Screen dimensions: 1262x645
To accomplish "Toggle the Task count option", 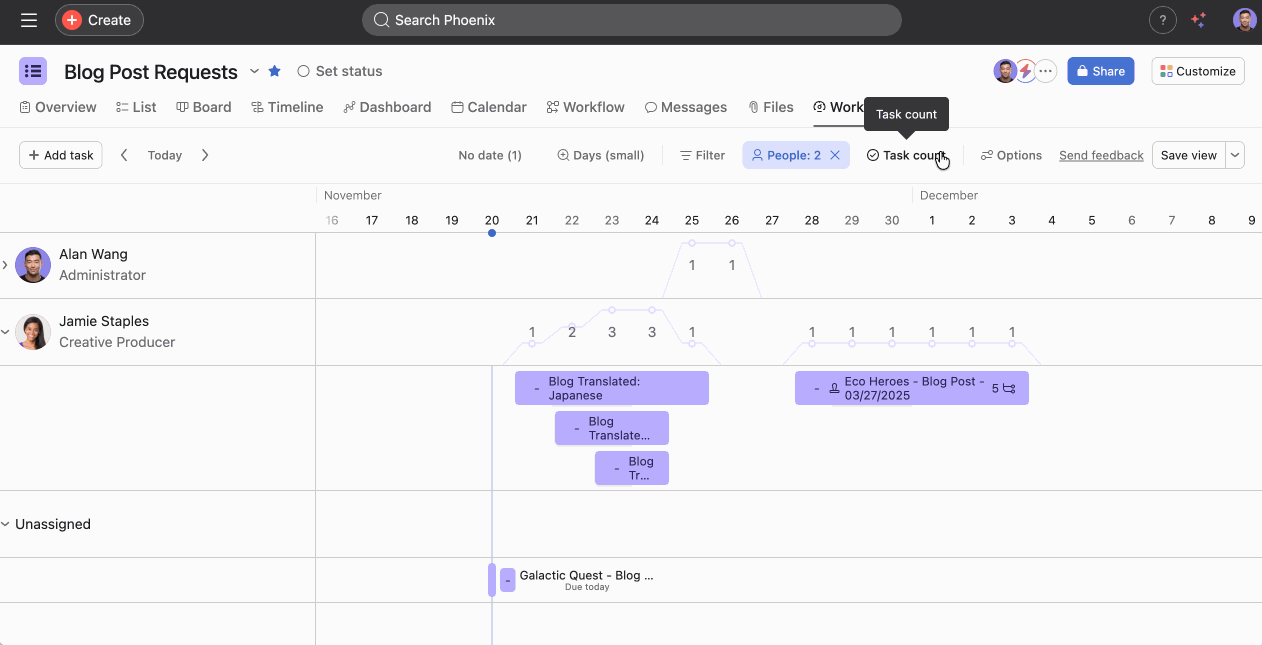I will (905, 155).
